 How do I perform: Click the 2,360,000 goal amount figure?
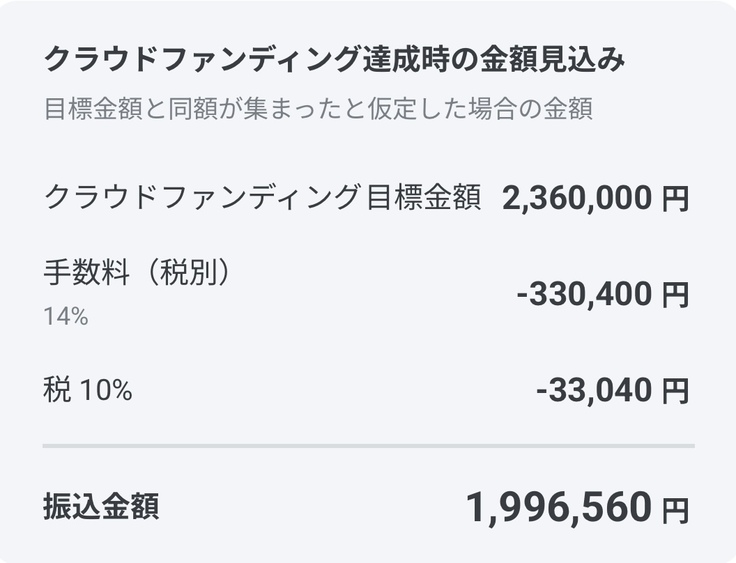tap(577, 198)
